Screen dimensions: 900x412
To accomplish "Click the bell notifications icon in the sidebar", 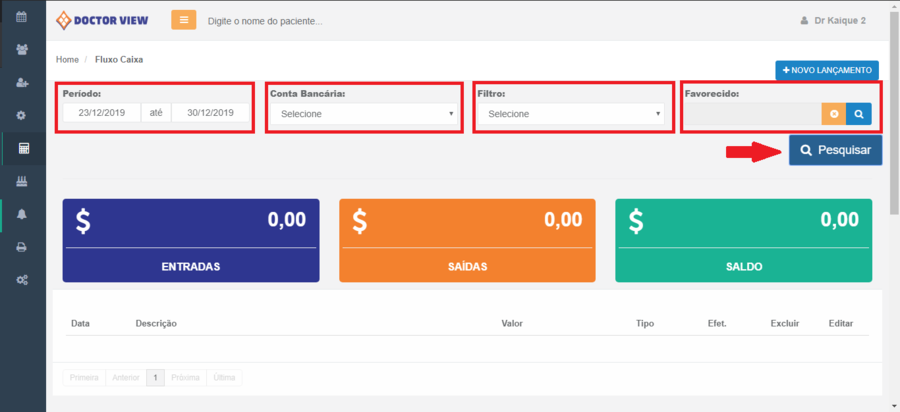I will click(22, 214).
